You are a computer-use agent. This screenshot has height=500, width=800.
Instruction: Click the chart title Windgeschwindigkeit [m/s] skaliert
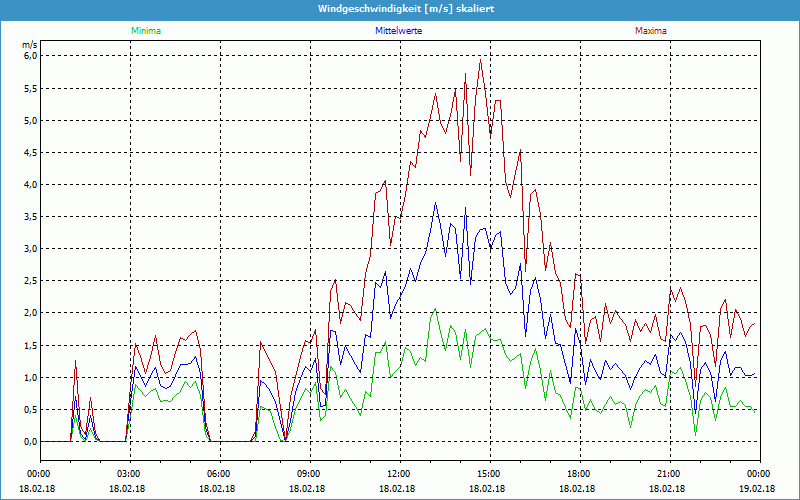tap(406, 9)
